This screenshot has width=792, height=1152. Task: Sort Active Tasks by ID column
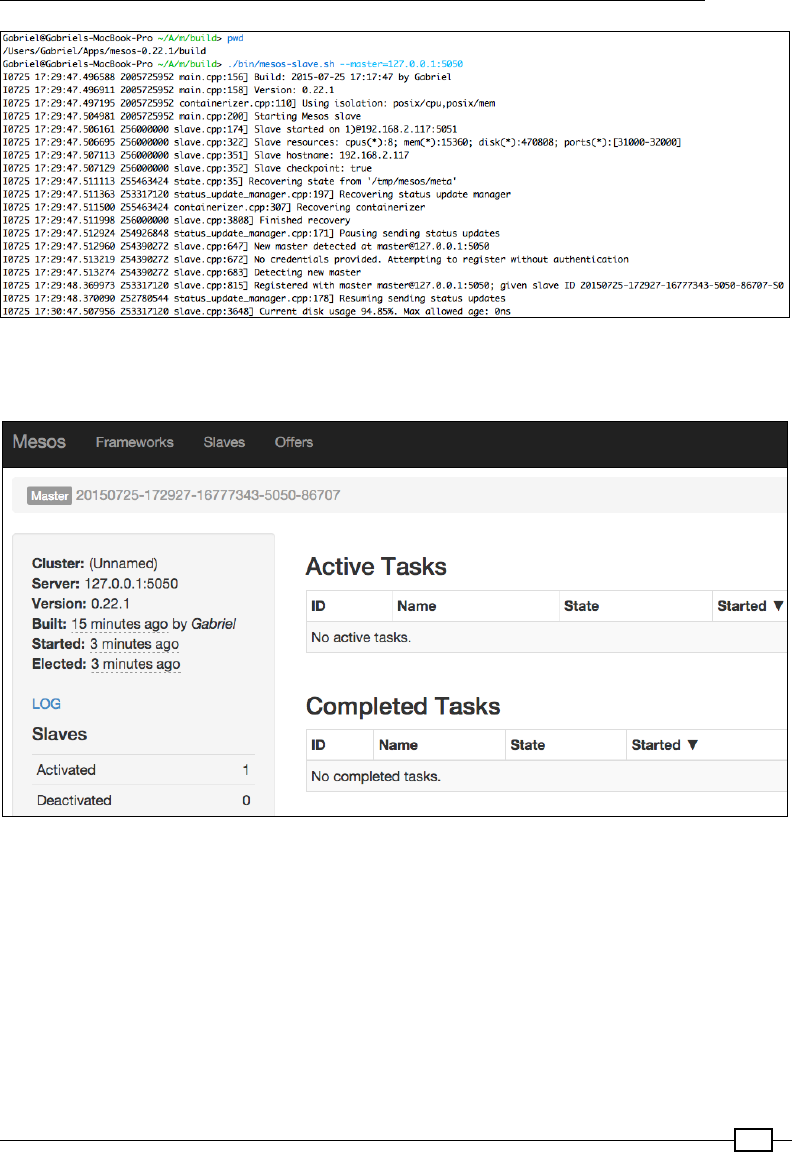click(x=349, y=606)
